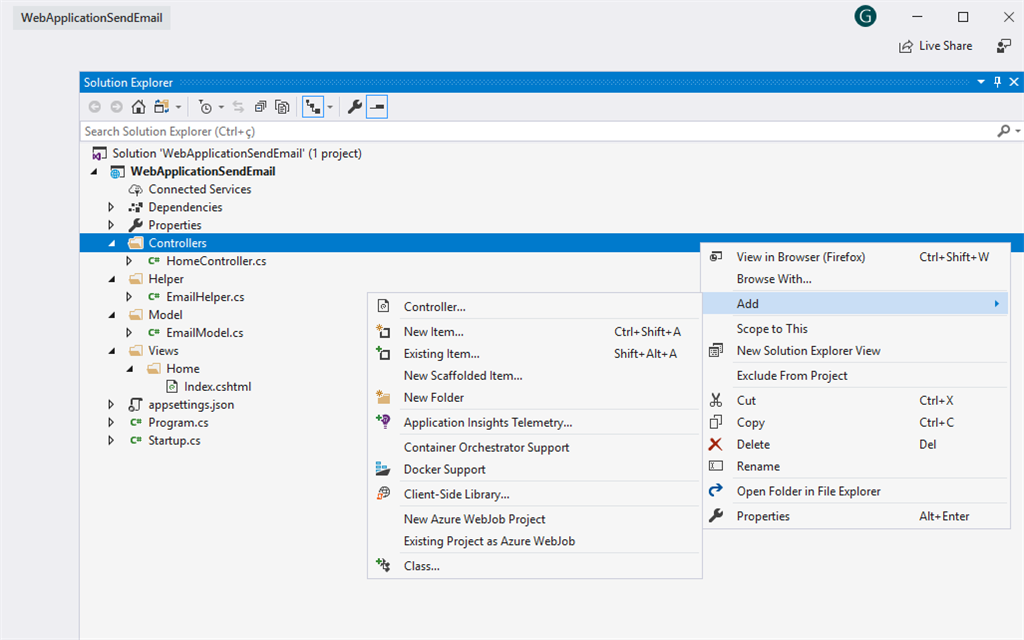
Task: Toggle the Preview Selected Items icon
Action: [x=377, y=106]
